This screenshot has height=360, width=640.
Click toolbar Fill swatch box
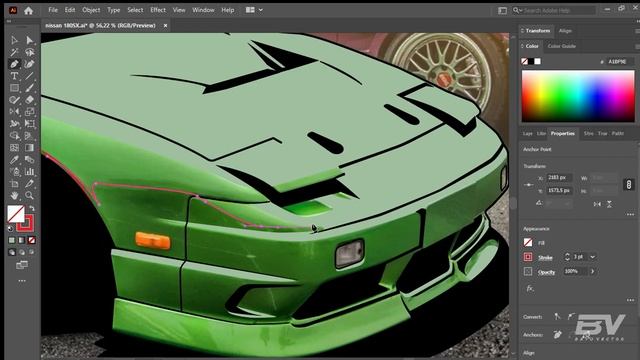(16, 213)
